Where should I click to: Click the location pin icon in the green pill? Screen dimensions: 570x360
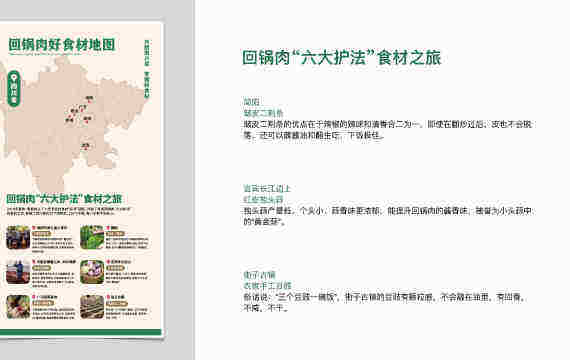14,77
